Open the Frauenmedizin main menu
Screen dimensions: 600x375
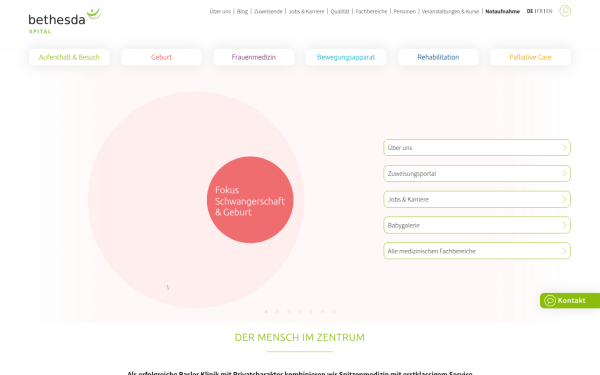point(254,57)
